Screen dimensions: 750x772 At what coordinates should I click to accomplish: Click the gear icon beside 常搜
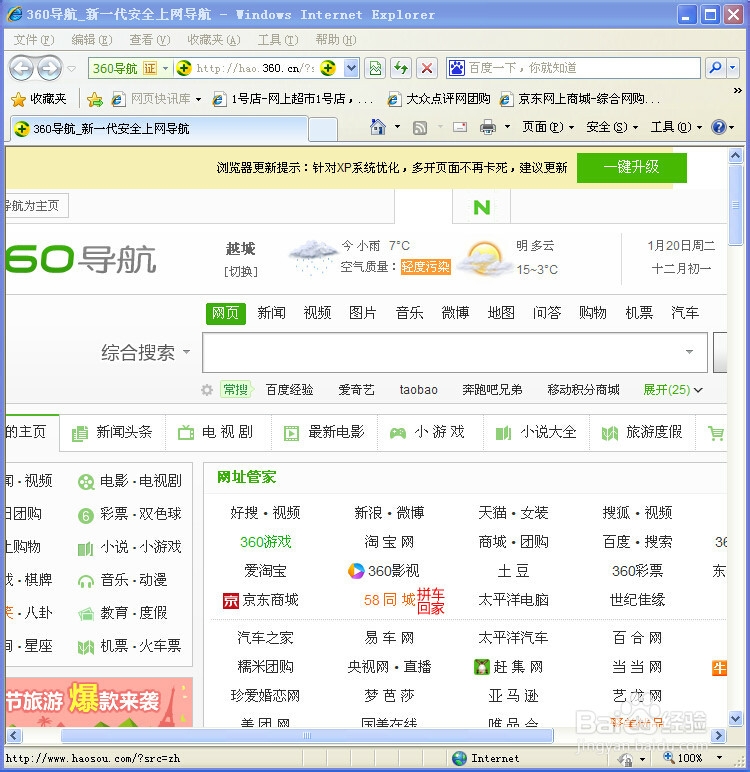(207, 390)
